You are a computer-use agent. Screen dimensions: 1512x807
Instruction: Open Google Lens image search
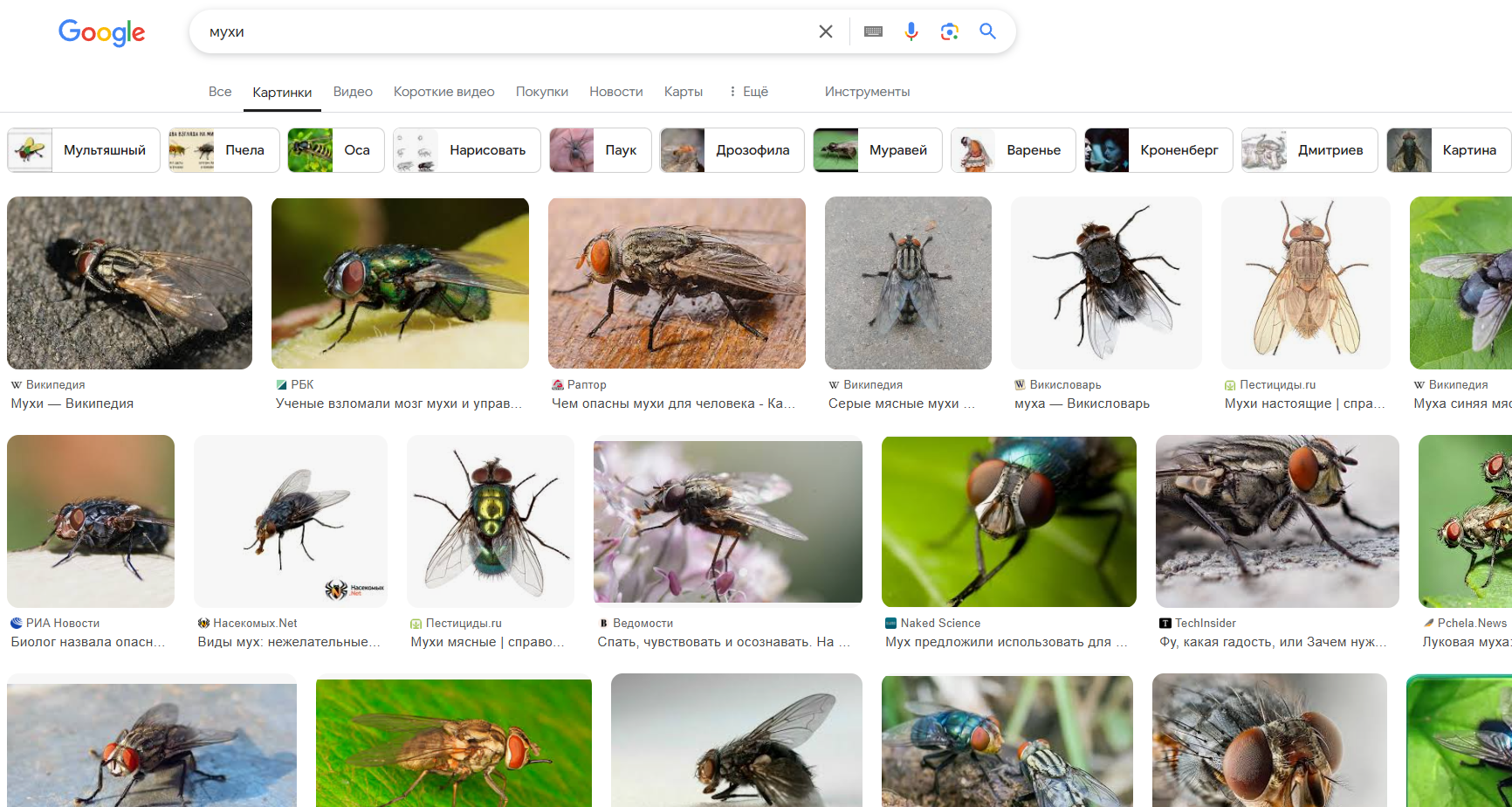coord(950,31)
